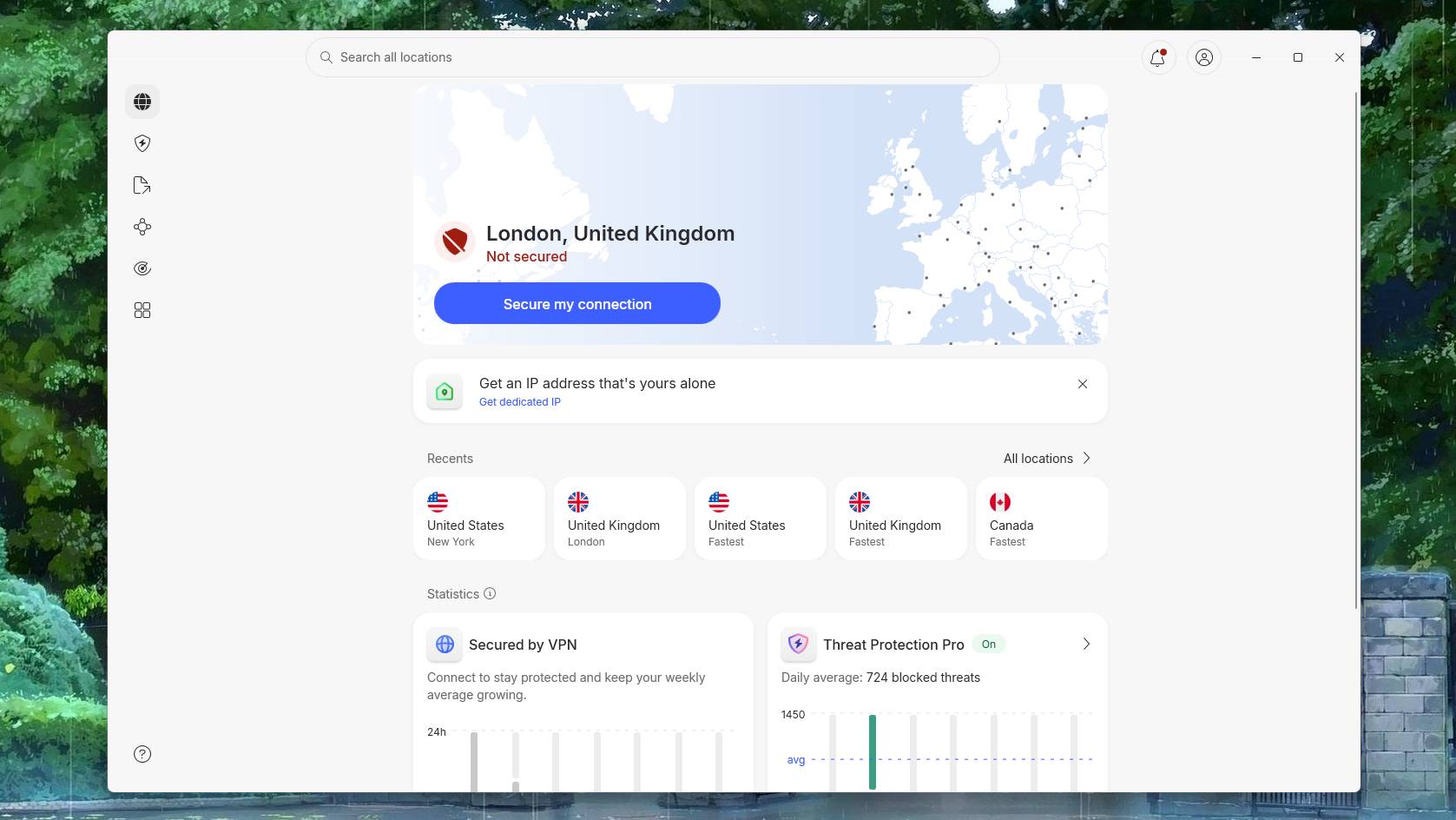
Task: Select United Kingdom London recent connection
Action: (x=619, y=519)
